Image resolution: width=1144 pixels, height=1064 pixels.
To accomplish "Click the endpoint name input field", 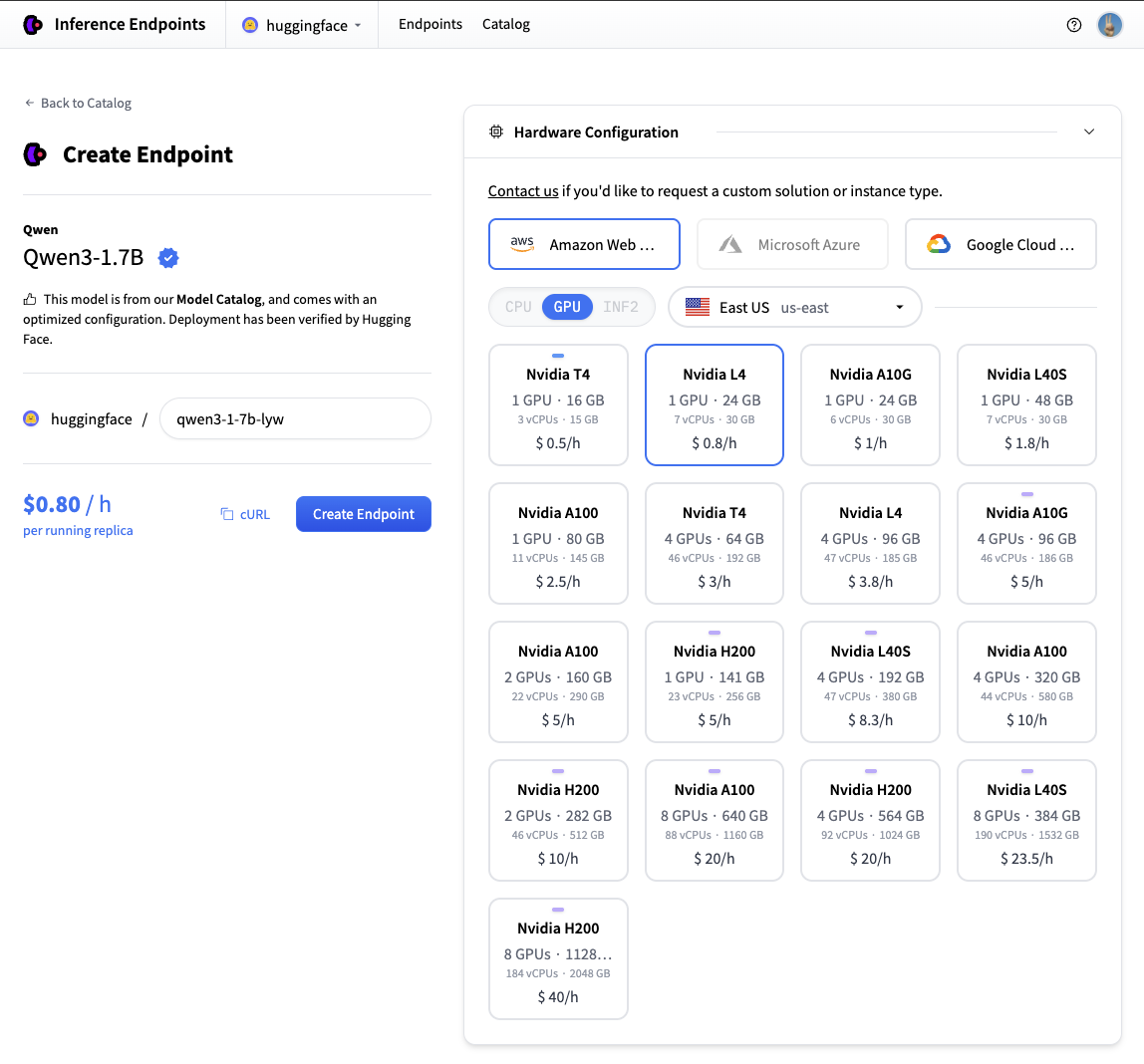I will click(x=296, y=418).
